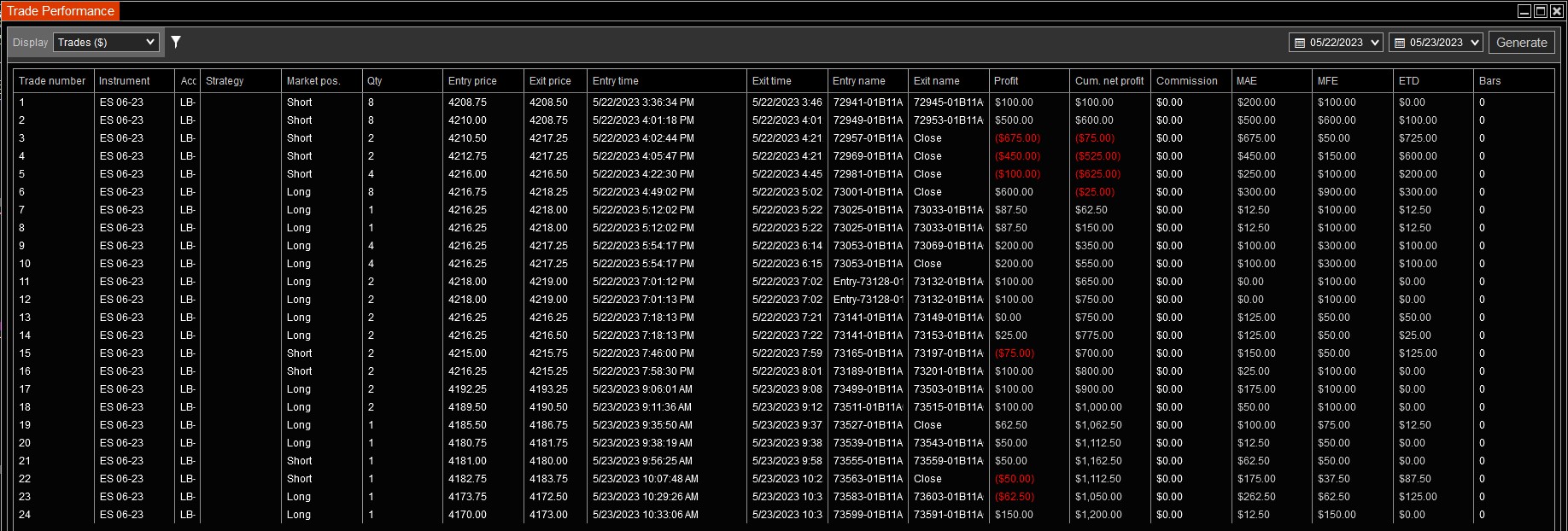Image resolution: width=1568 pixels, height=531 pixels.
Task: Select entry name 73555-01B11A
Action: coord(868,461)
